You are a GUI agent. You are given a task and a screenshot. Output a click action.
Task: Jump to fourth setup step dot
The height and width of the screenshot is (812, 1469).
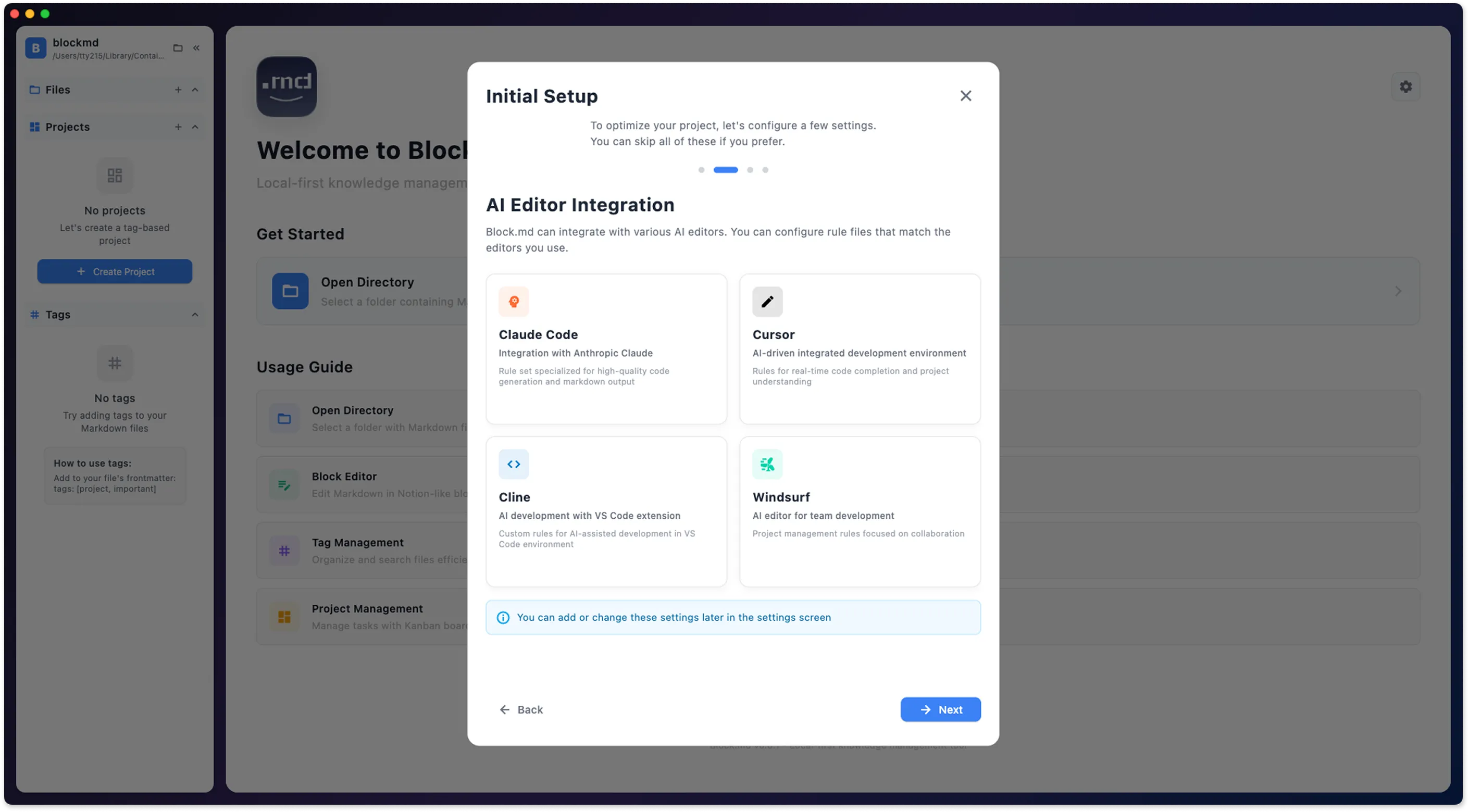pyautogui.click(x=765, y=169)
